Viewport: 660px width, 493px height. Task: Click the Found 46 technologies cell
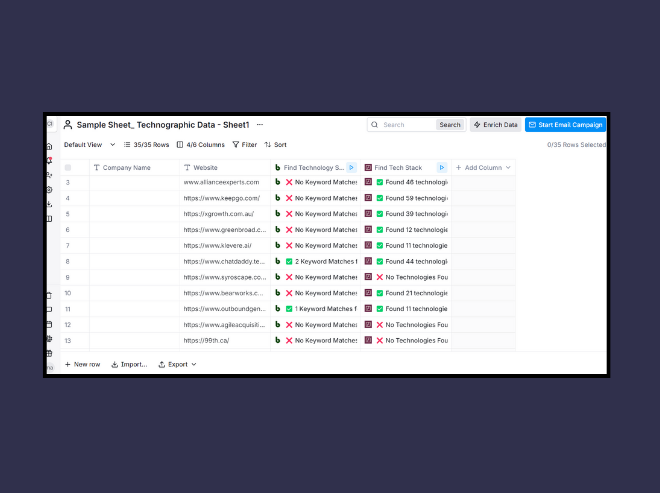coord(406,182)
